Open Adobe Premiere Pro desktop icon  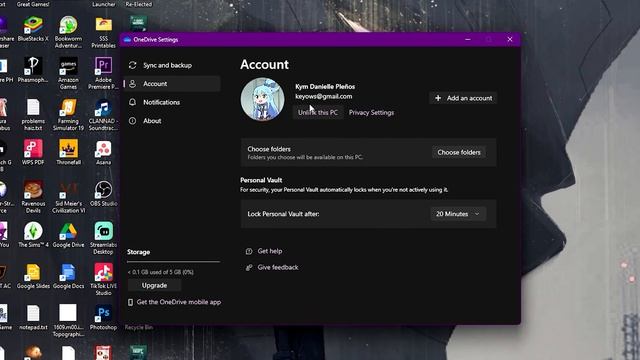[104, 73]
